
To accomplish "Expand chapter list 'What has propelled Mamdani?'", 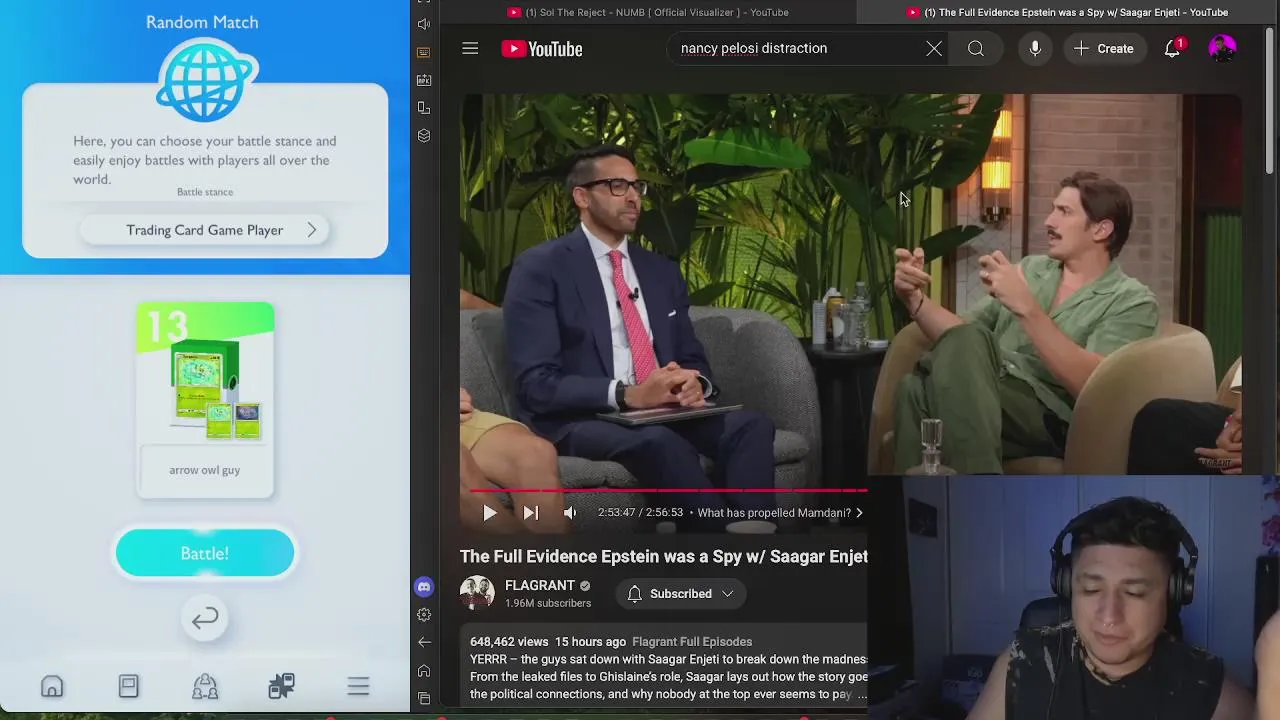I will (780, 513).
